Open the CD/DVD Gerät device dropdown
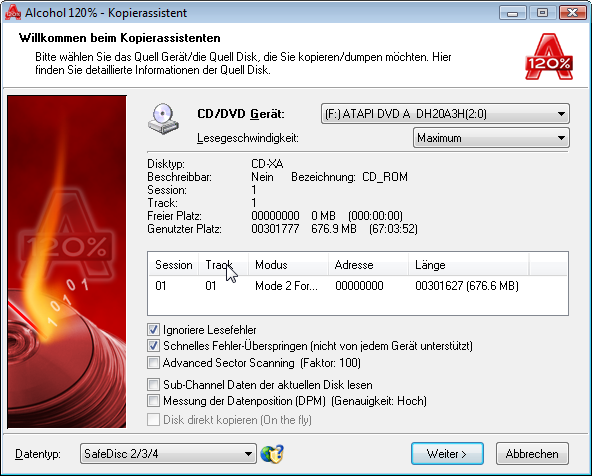 (x=445, y=114)
